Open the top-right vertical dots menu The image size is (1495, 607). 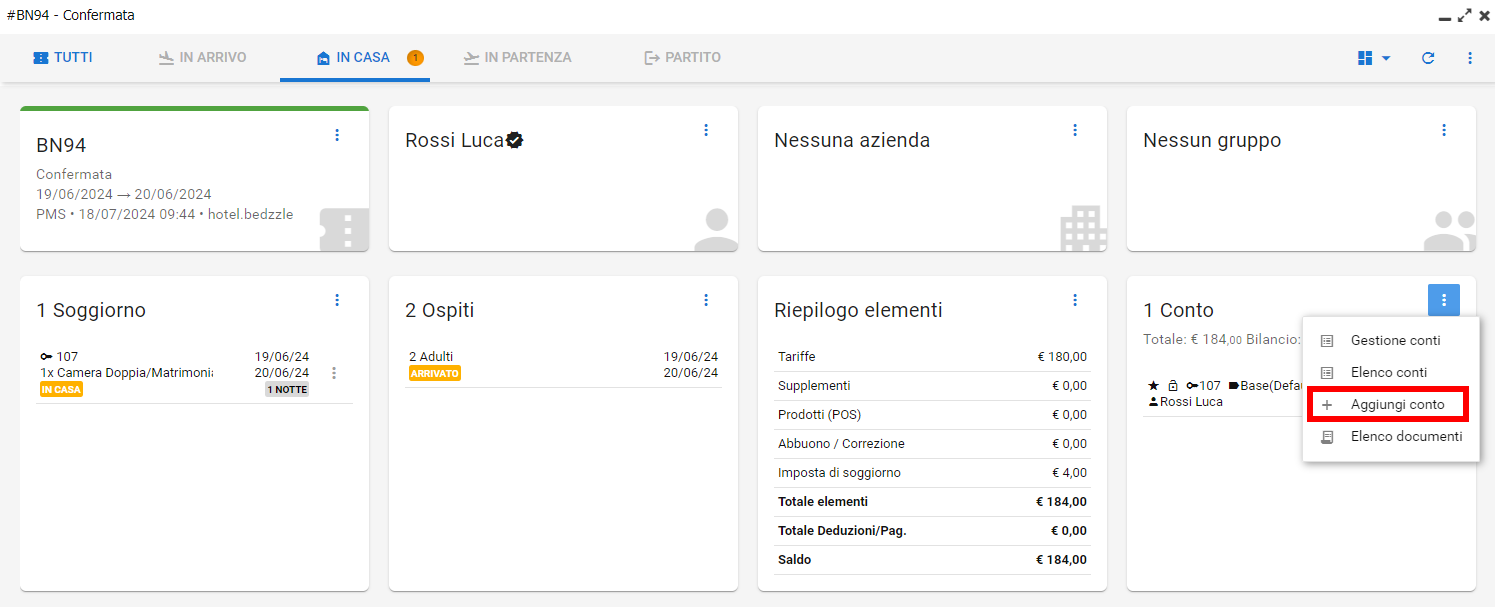1470,58
